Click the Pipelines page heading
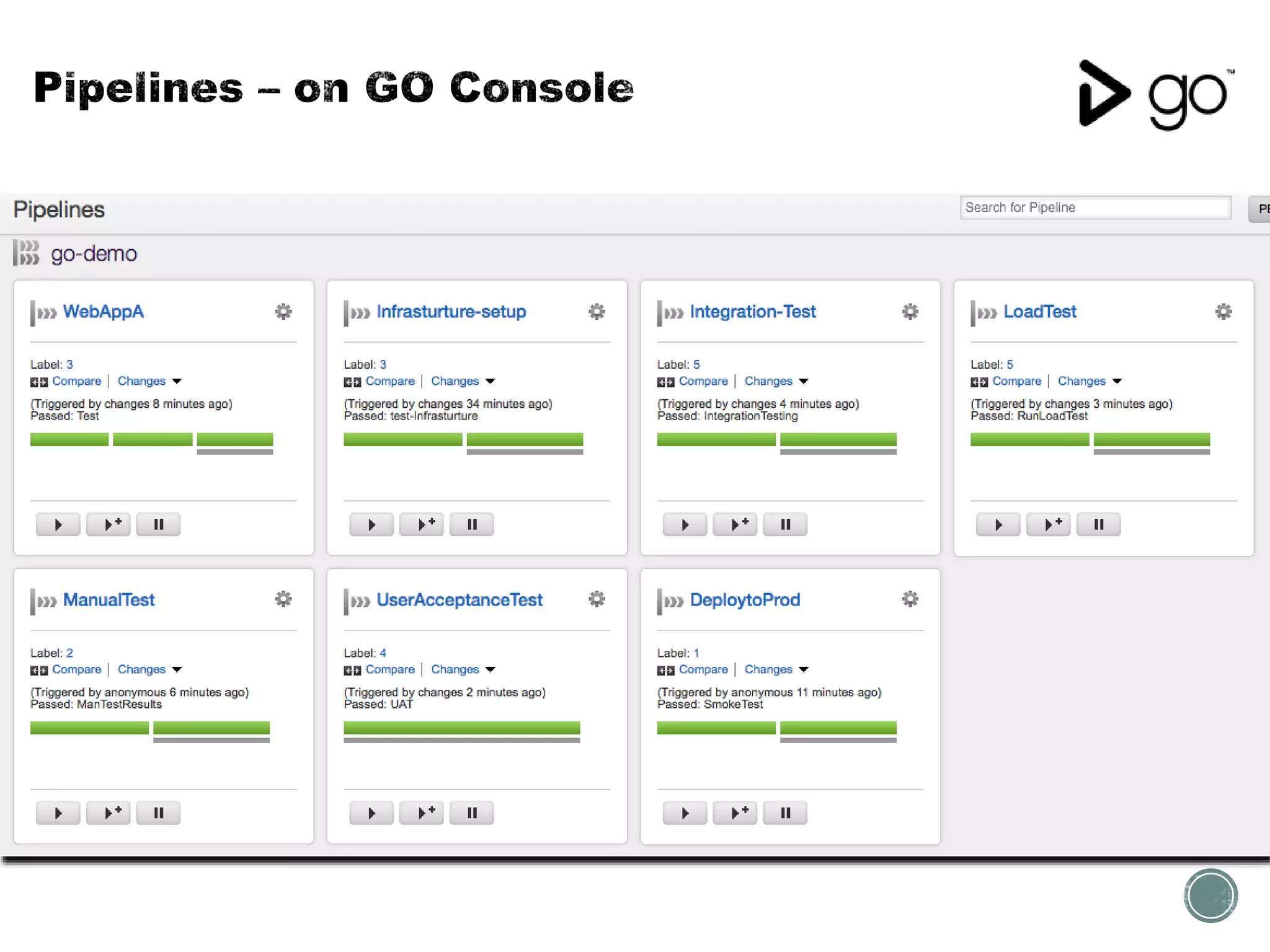The height and width of the screenshot is (952, 1270). (x=59, y=209)
